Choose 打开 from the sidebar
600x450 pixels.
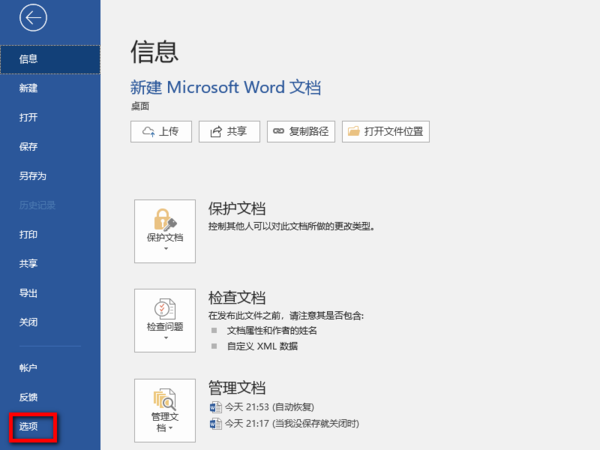pos(50,117)
